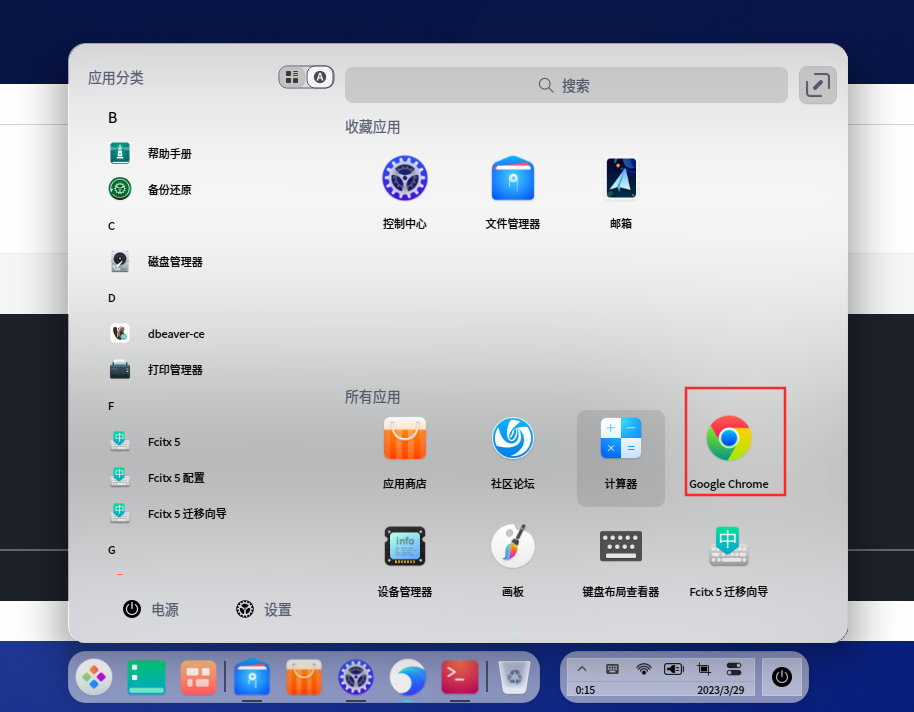Open app store from the dock
This screenshot has width=914, height=712.
coord(304,677)
